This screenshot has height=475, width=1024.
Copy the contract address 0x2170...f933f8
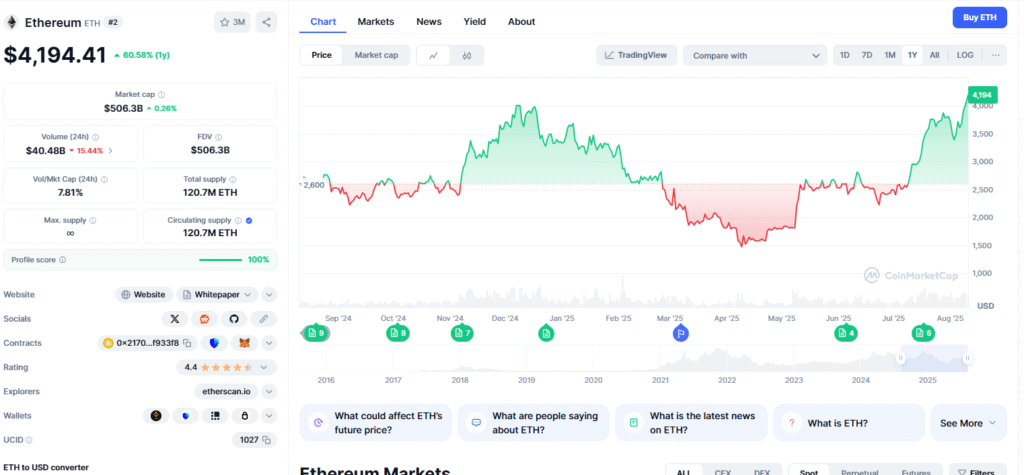point(187,343)
